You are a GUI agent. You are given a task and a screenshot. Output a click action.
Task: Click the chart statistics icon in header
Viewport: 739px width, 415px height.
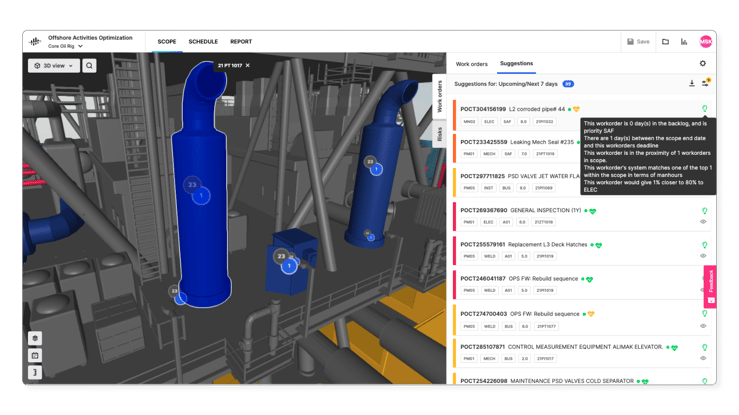(x=684, y=42)
